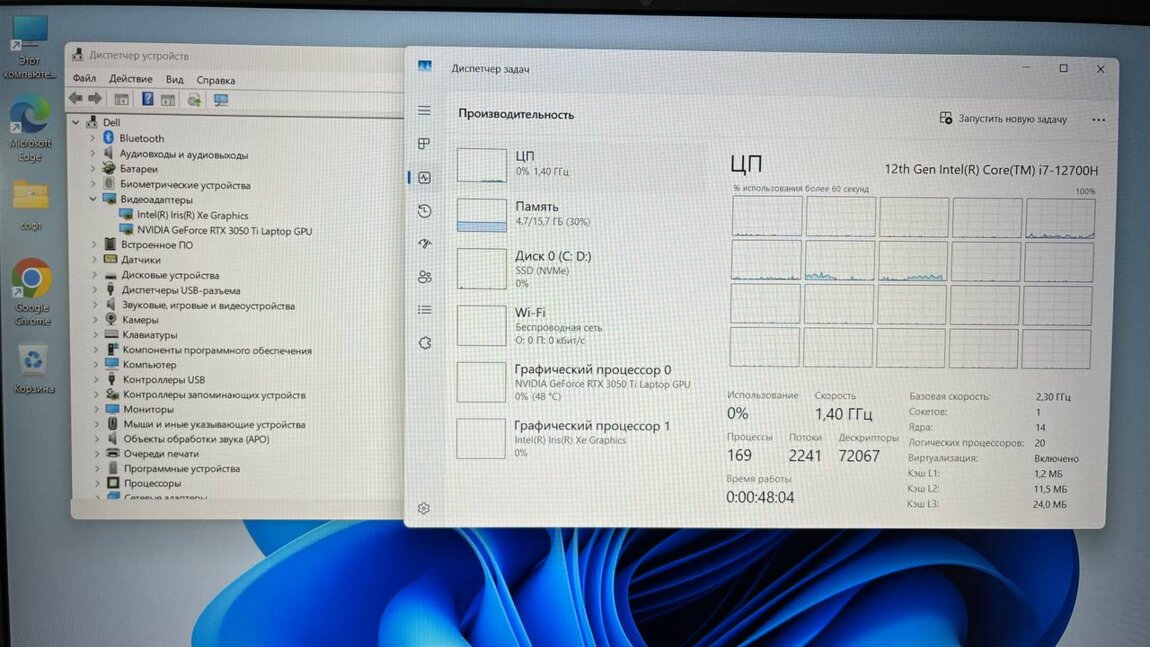Open the Вид menu in Device Manager
Screen dimensions: 1150x647
[174, 79]
